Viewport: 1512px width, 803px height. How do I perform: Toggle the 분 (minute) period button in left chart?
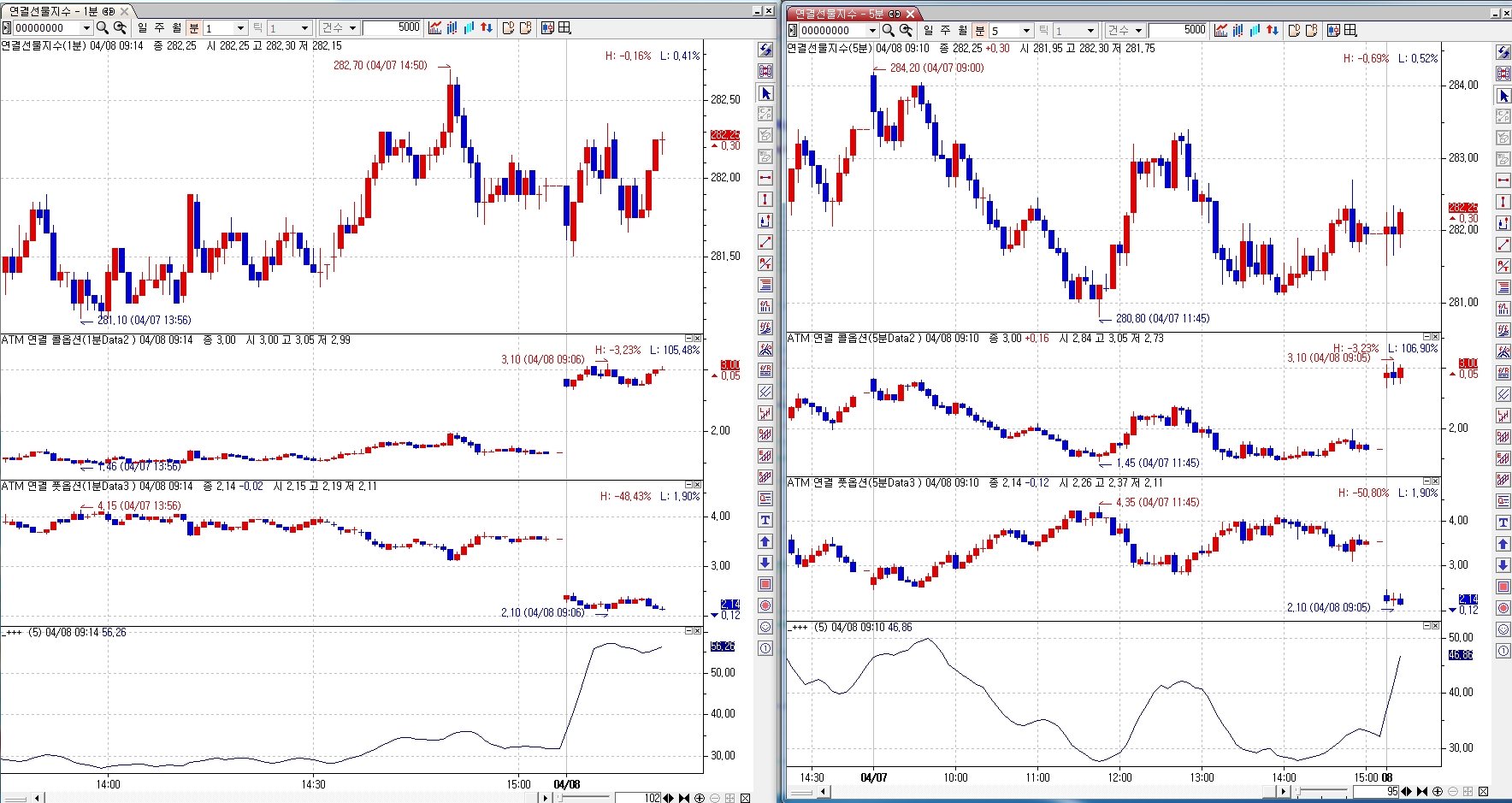pos(194,28)
